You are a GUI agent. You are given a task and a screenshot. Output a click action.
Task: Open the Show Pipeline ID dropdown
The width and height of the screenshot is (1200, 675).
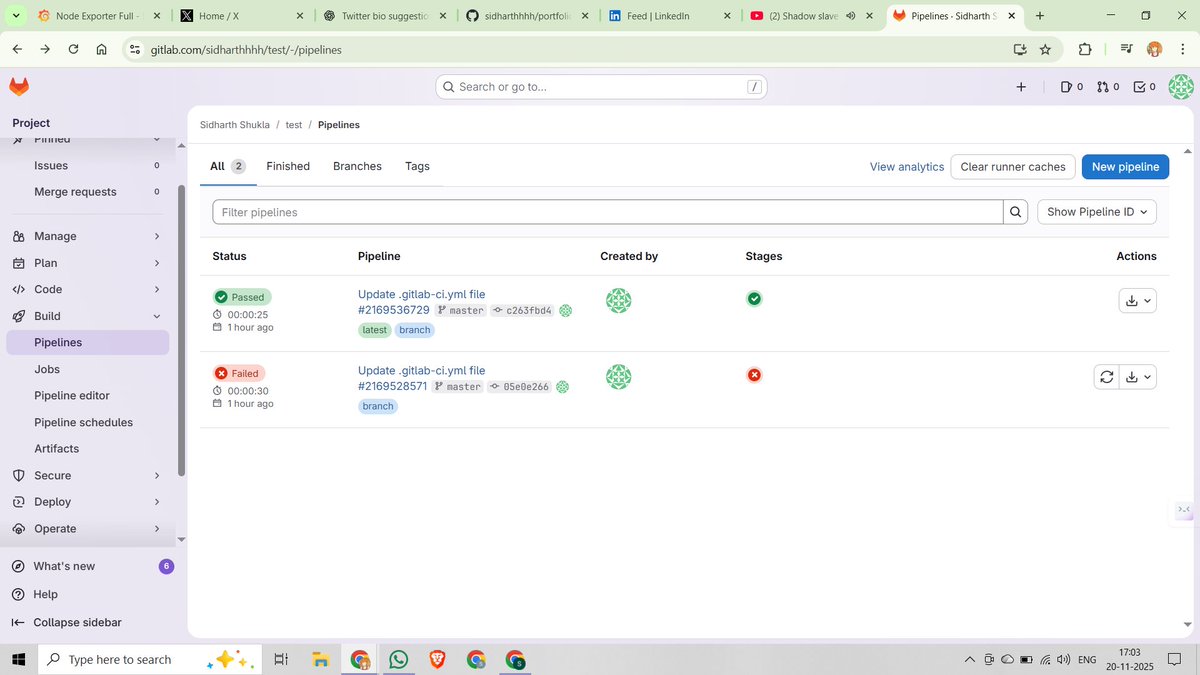coord(1096,211)
